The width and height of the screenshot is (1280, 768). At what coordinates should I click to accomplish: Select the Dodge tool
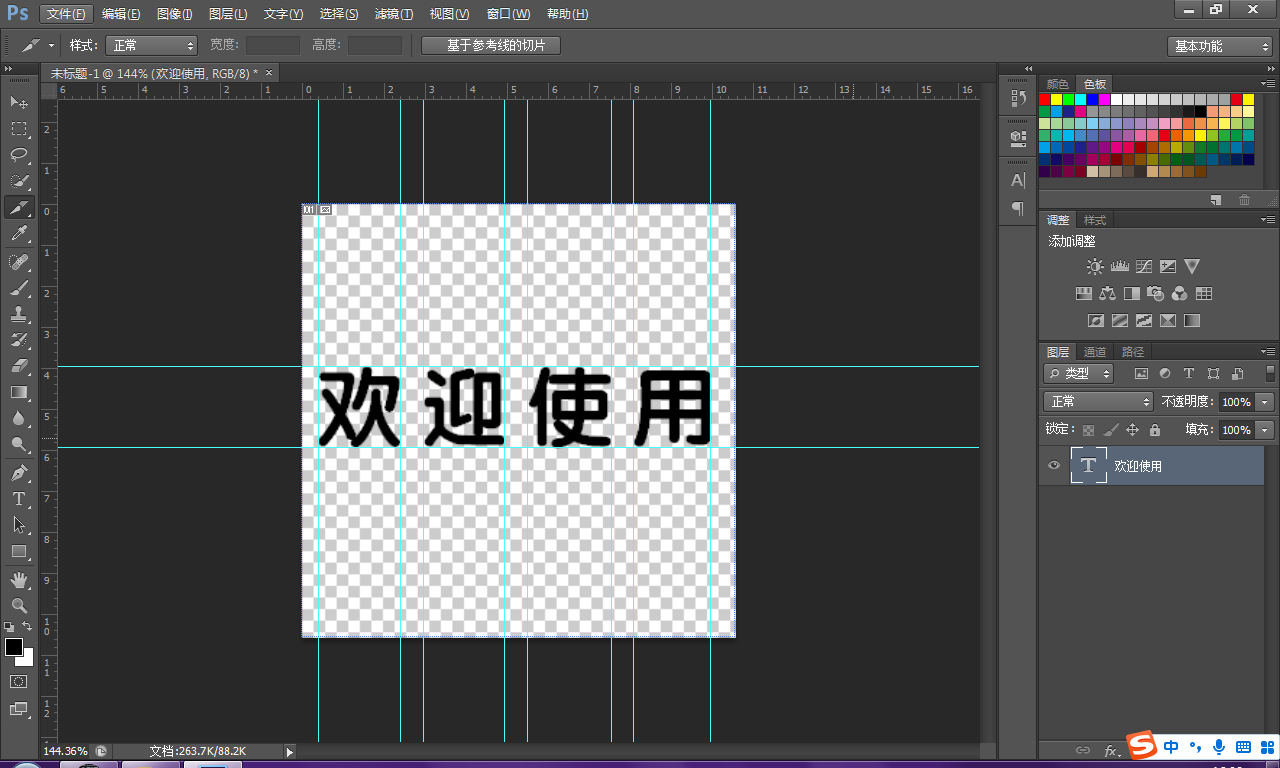point(19,444)
